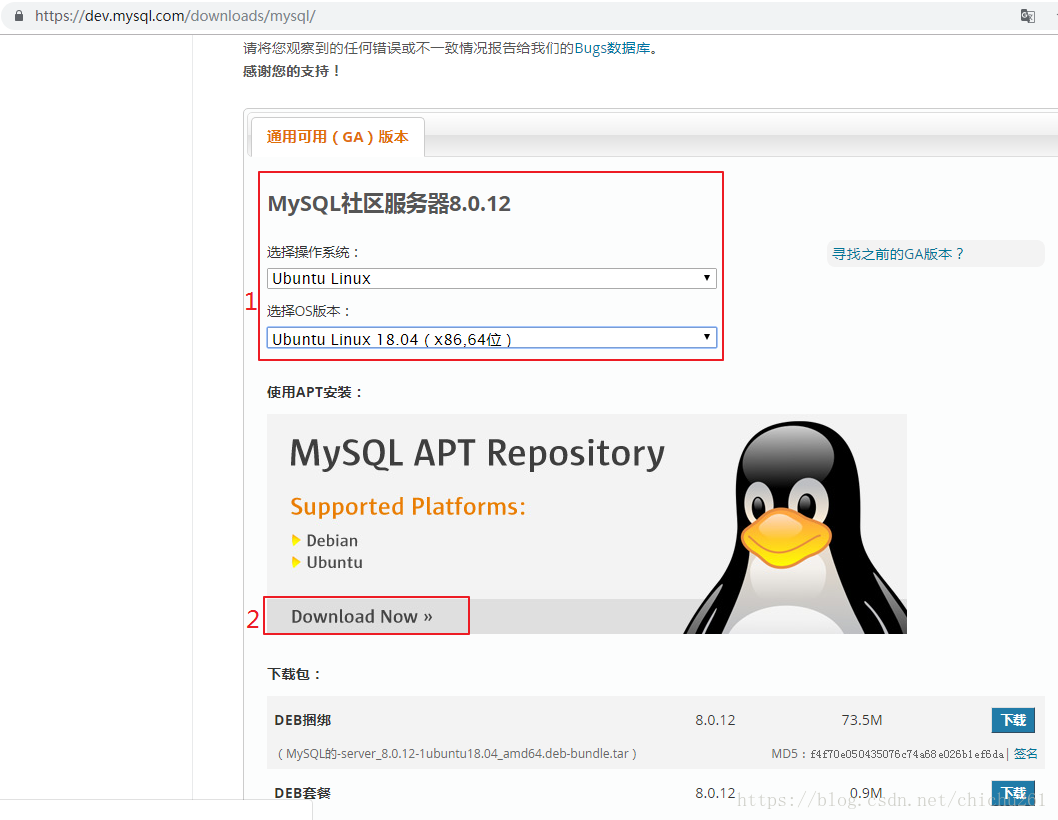Click the deb-bundle.tar filename text
This screenshot has width=1058, height=820.
pos(457,753)
